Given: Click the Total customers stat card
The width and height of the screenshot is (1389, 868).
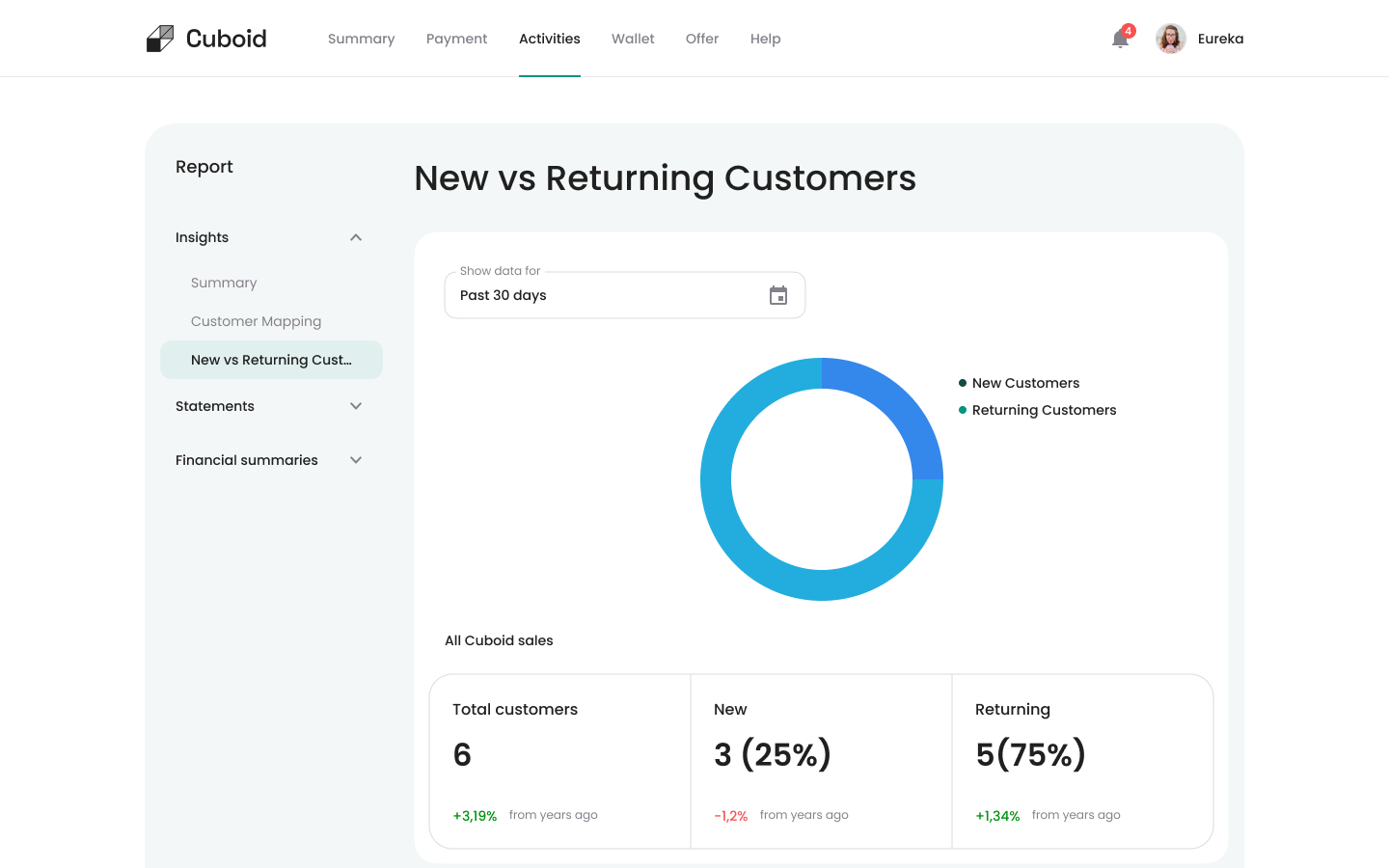Looking at the screenshot, I should [x=559, y=761].
